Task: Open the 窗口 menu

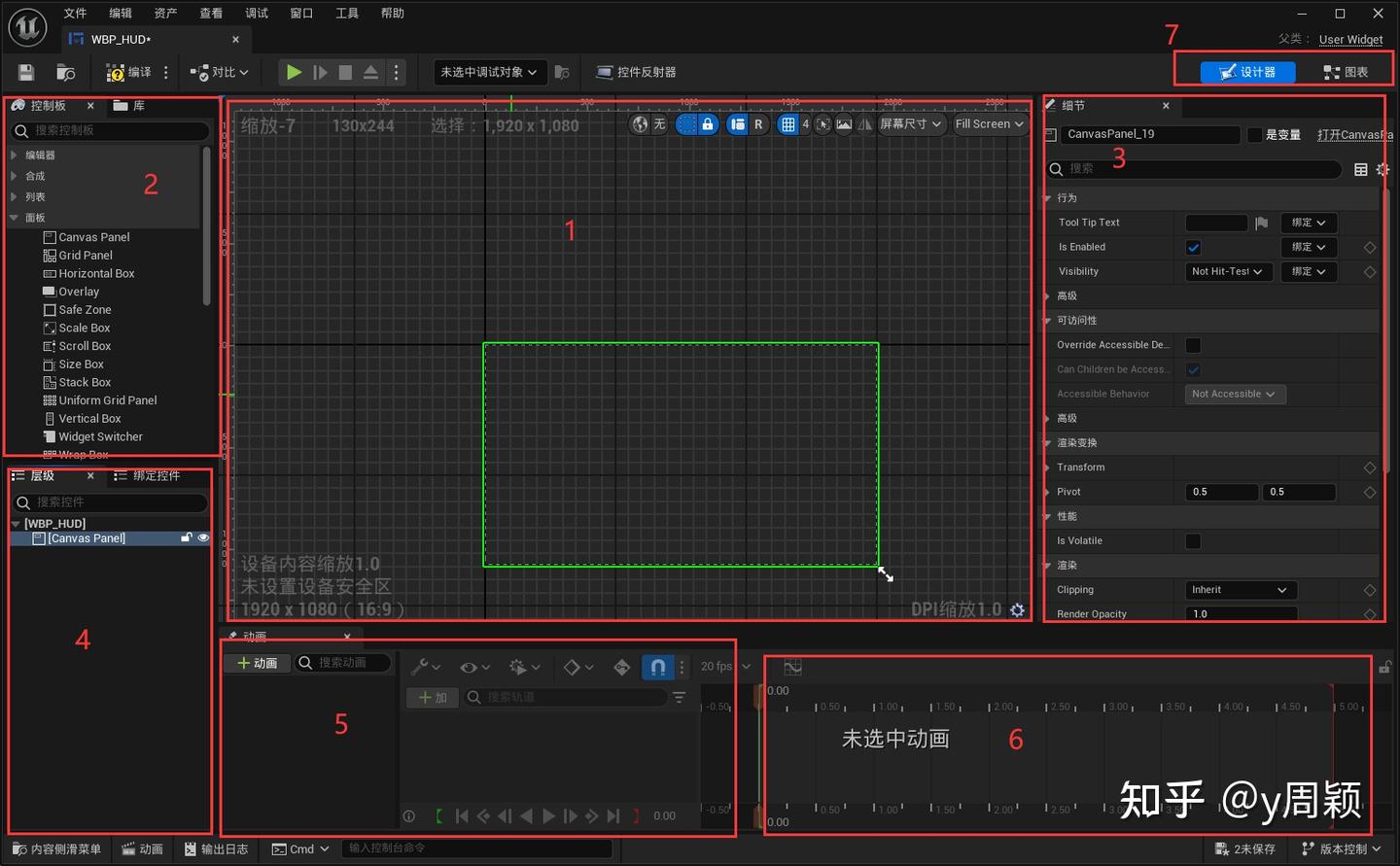Action: [x=300, y=13]
